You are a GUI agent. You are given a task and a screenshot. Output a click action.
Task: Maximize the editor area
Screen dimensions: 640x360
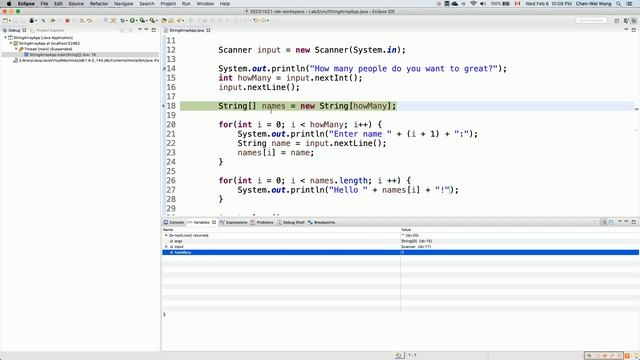click(633, 30)
